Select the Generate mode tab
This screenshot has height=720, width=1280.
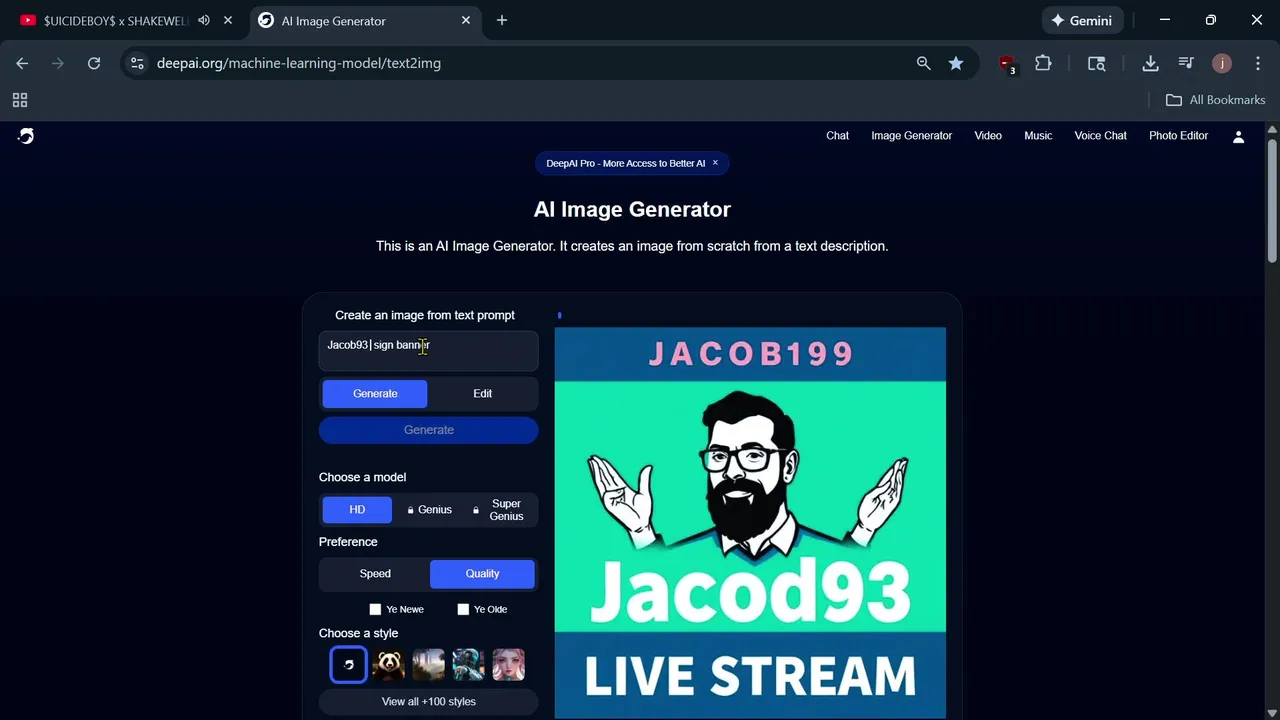[375, 394]
